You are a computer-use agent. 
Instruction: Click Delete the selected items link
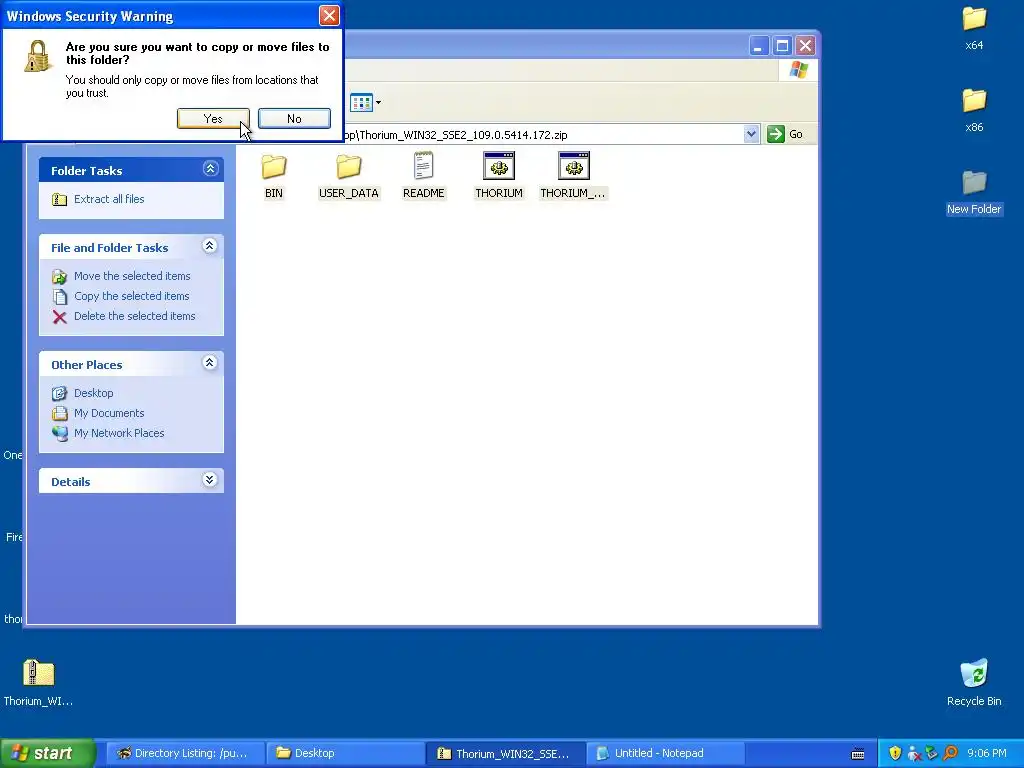[135, 316]
